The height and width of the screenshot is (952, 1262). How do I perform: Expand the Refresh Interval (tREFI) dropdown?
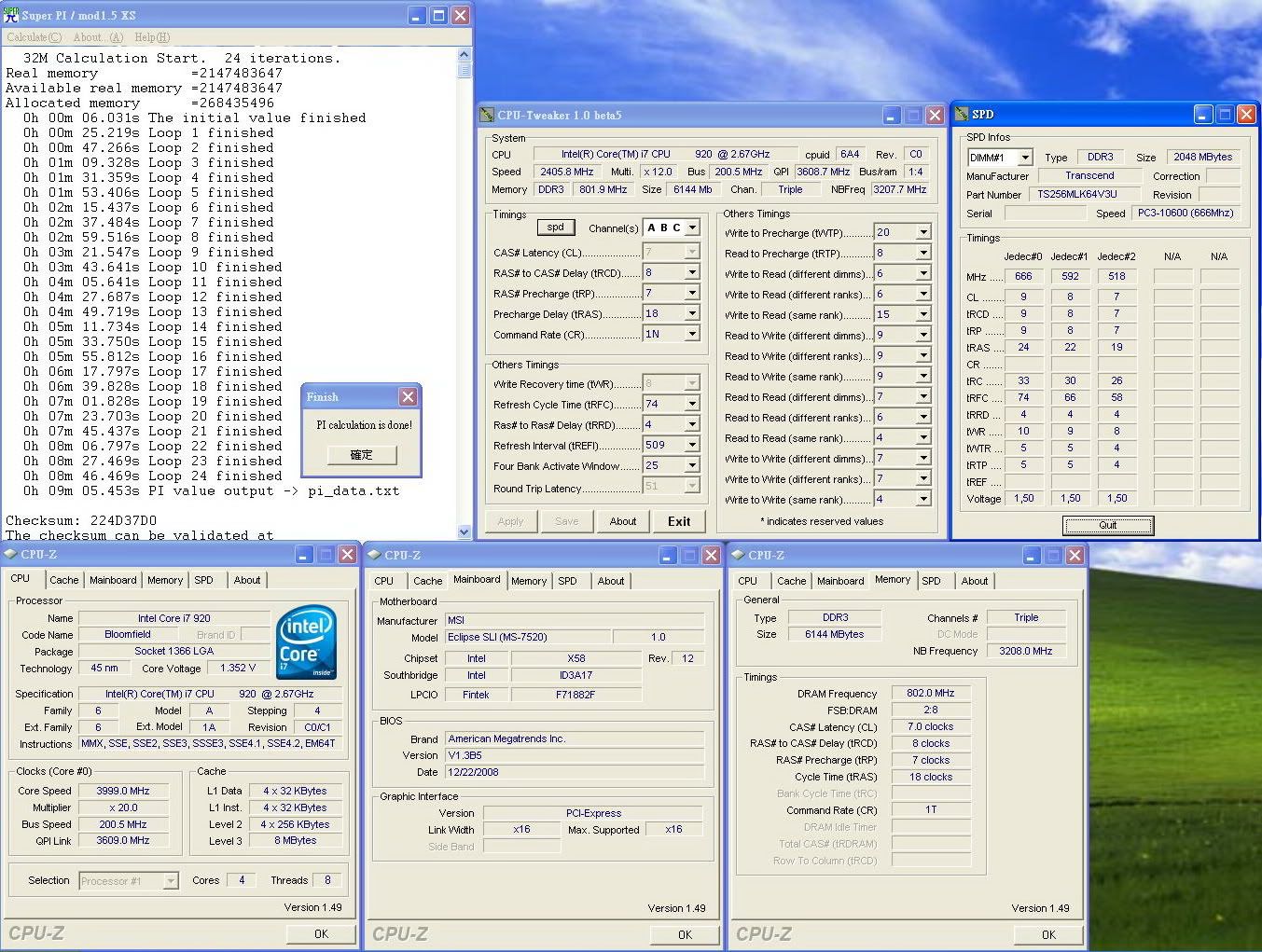pyautogui.click(x=692, y=445)
